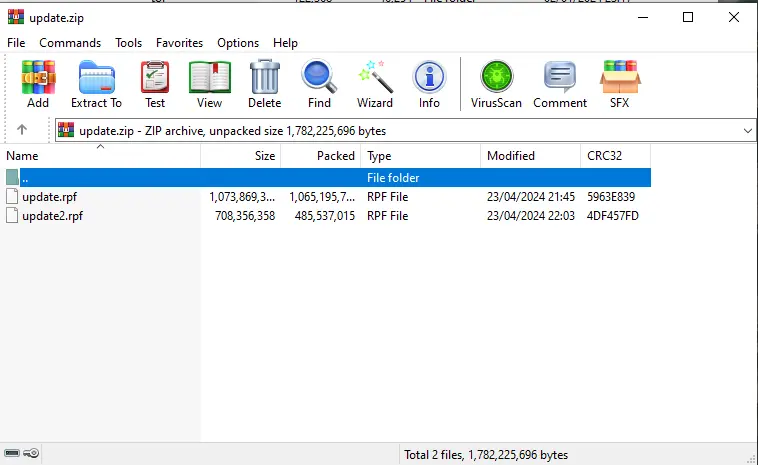Sort by the Size column header
This screenshot has width=758, height=465.
241,156
